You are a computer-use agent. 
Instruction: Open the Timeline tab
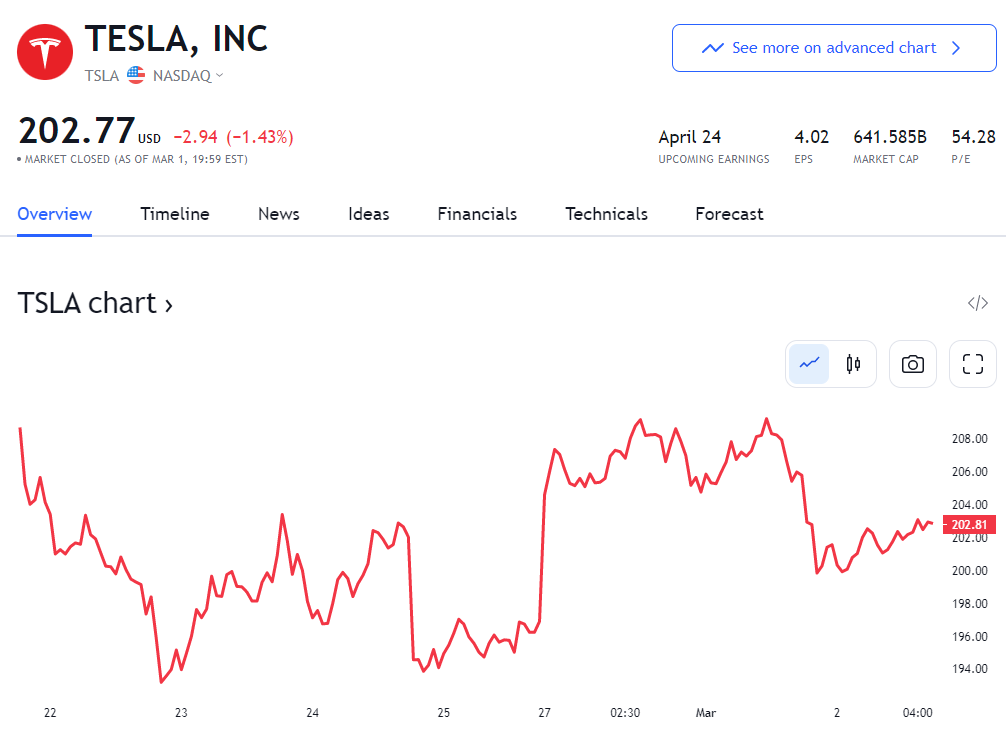(x=175, y=214)
